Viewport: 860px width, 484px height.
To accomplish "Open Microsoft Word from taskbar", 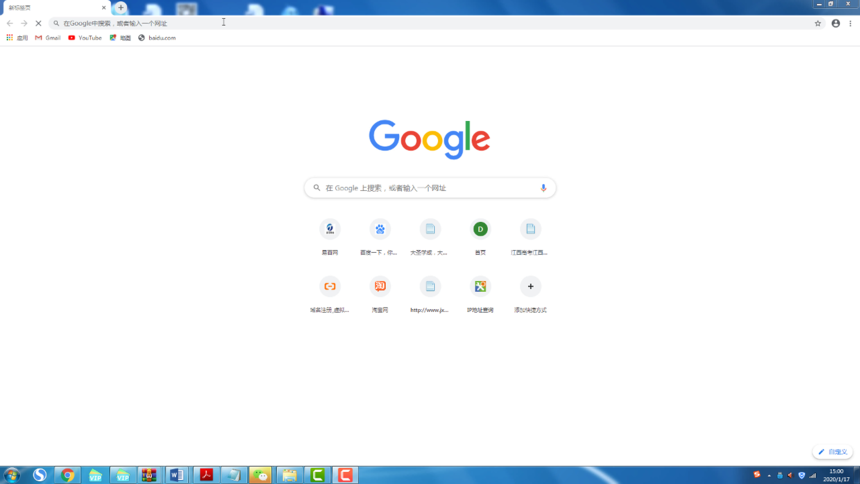I will tap(177, 475).
